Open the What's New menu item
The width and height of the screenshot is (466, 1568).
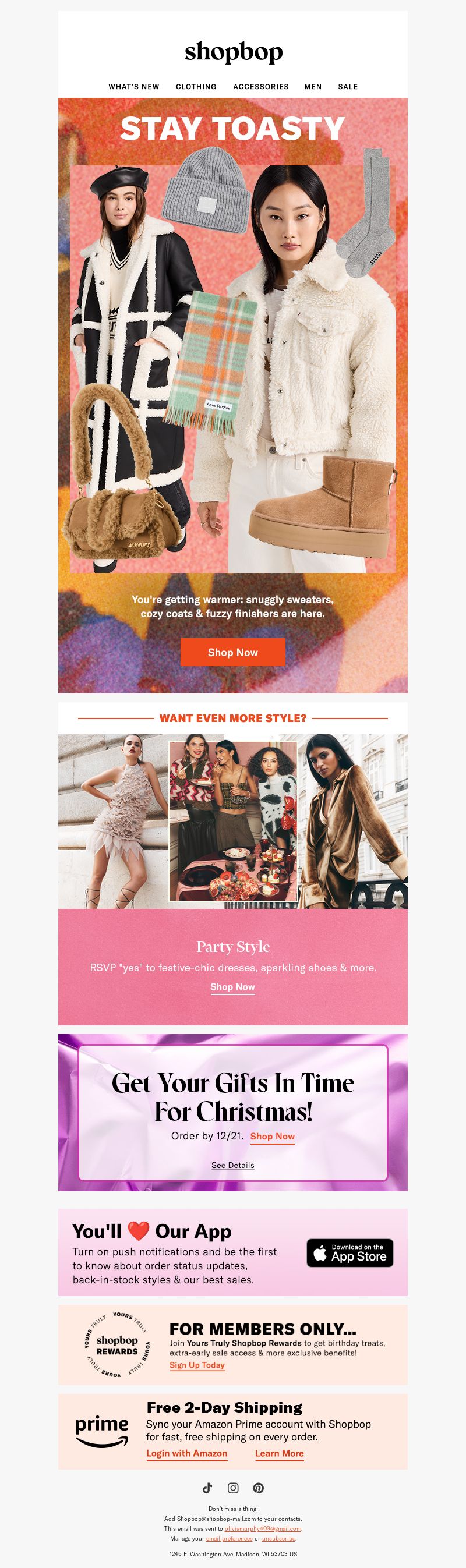[134, 86]
